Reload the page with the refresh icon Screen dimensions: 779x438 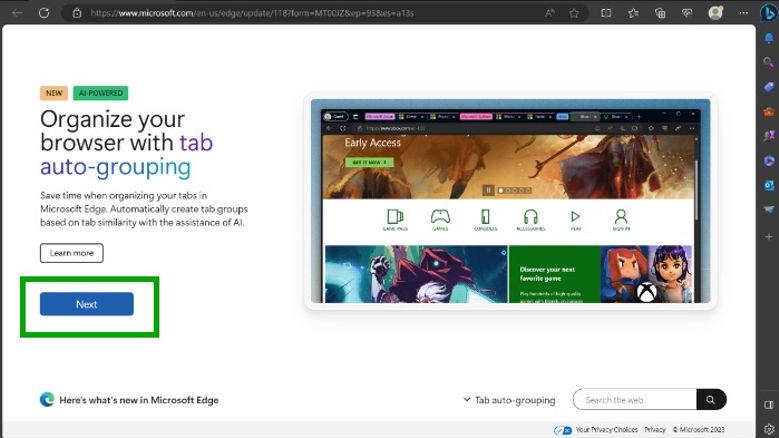pos(44,13)
